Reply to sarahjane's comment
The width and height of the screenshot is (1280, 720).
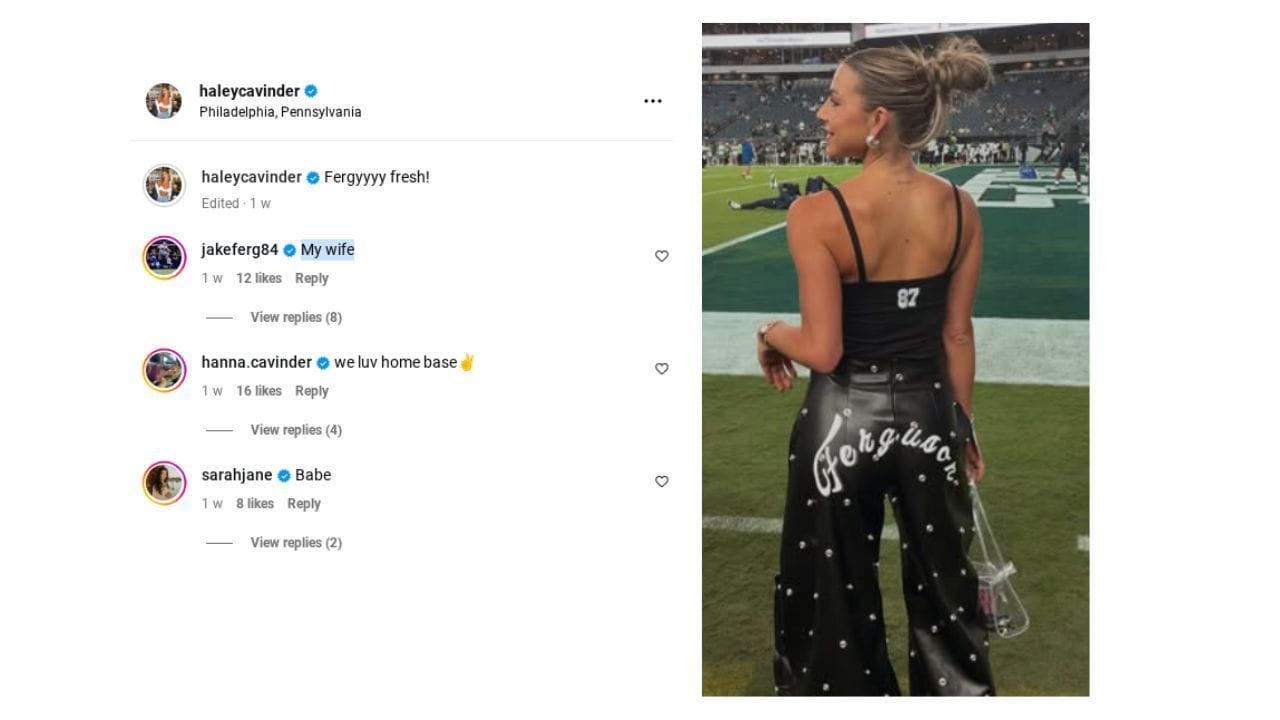click(x=304, y=503)
